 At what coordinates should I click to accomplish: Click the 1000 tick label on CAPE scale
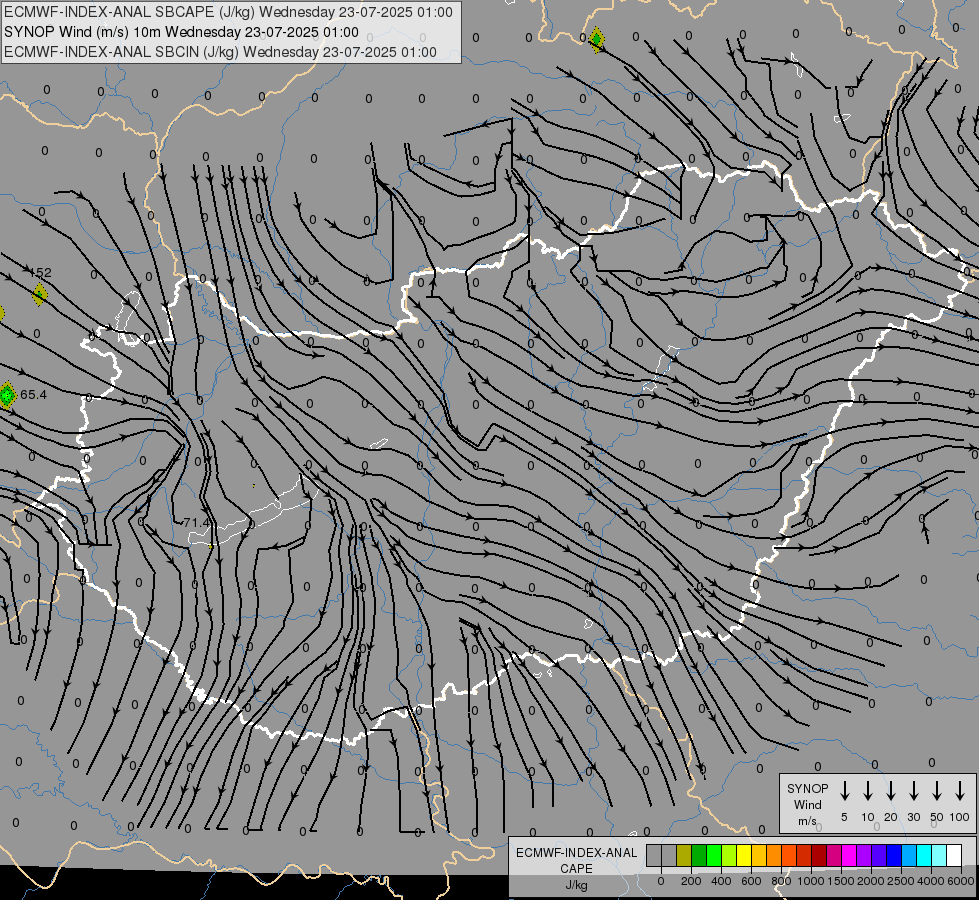[x=811, y=881]
